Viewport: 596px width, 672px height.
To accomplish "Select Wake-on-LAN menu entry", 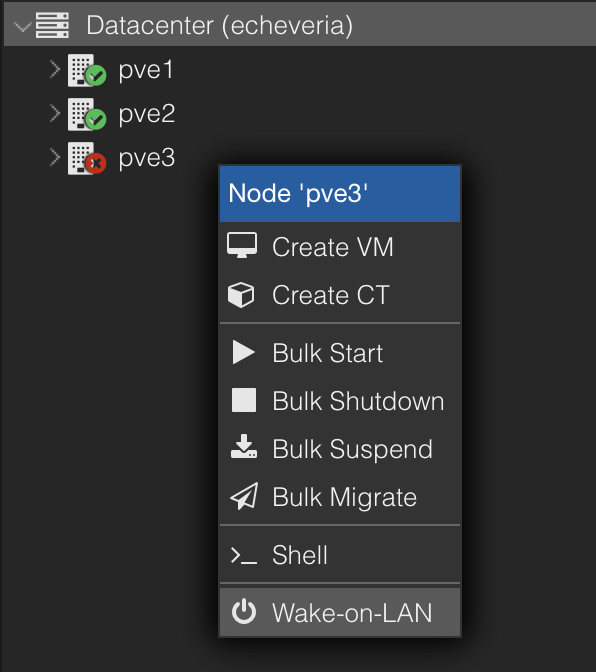I will pyautogui.click(x=340, y=612).
